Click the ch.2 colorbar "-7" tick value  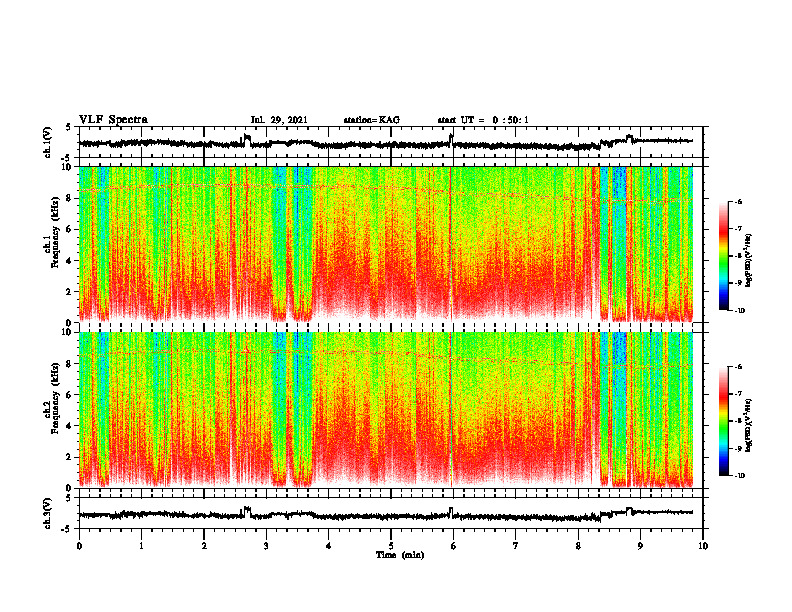coord(738,394)
